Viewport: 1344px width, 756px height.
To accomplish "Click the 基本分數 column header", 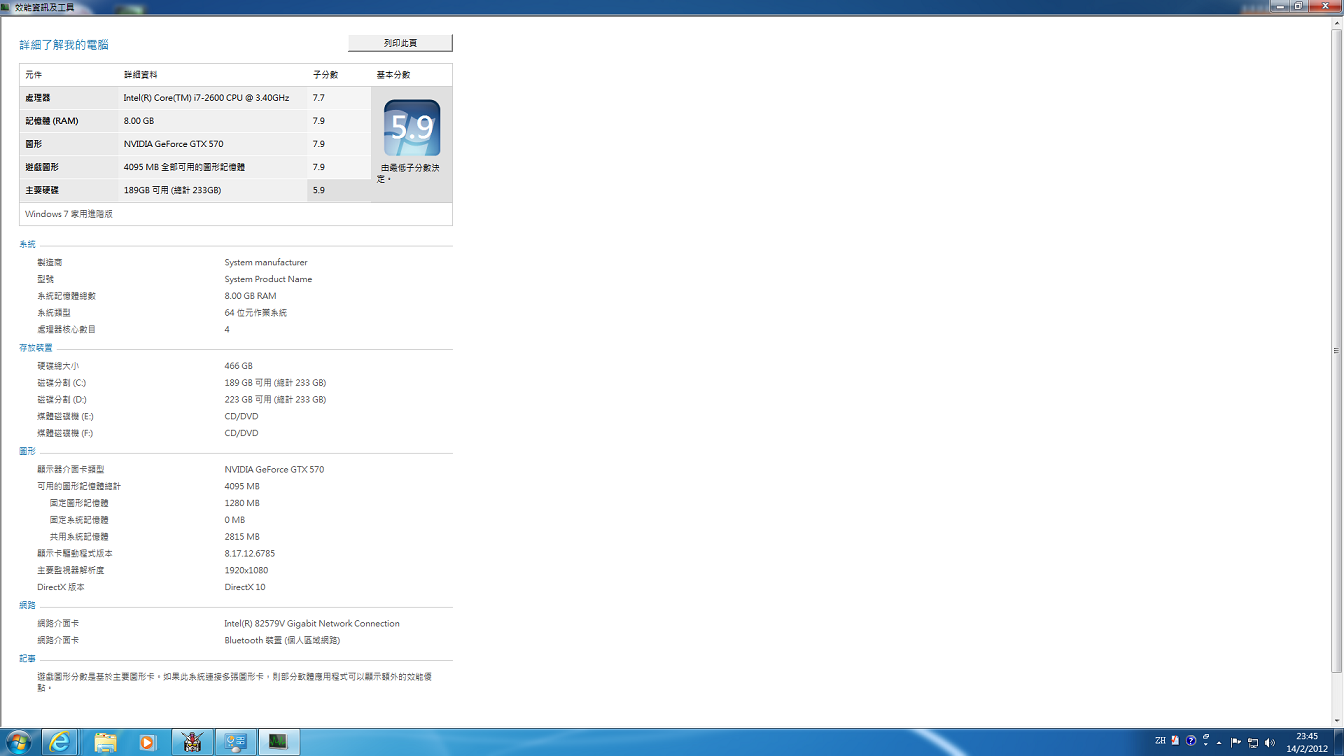I will pos(394,75).
